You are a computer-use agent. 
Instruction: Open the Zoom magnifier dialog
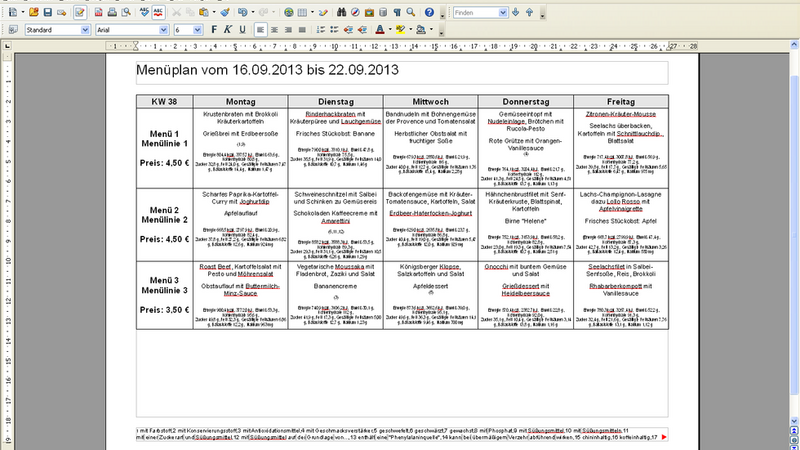click(411, 12)
